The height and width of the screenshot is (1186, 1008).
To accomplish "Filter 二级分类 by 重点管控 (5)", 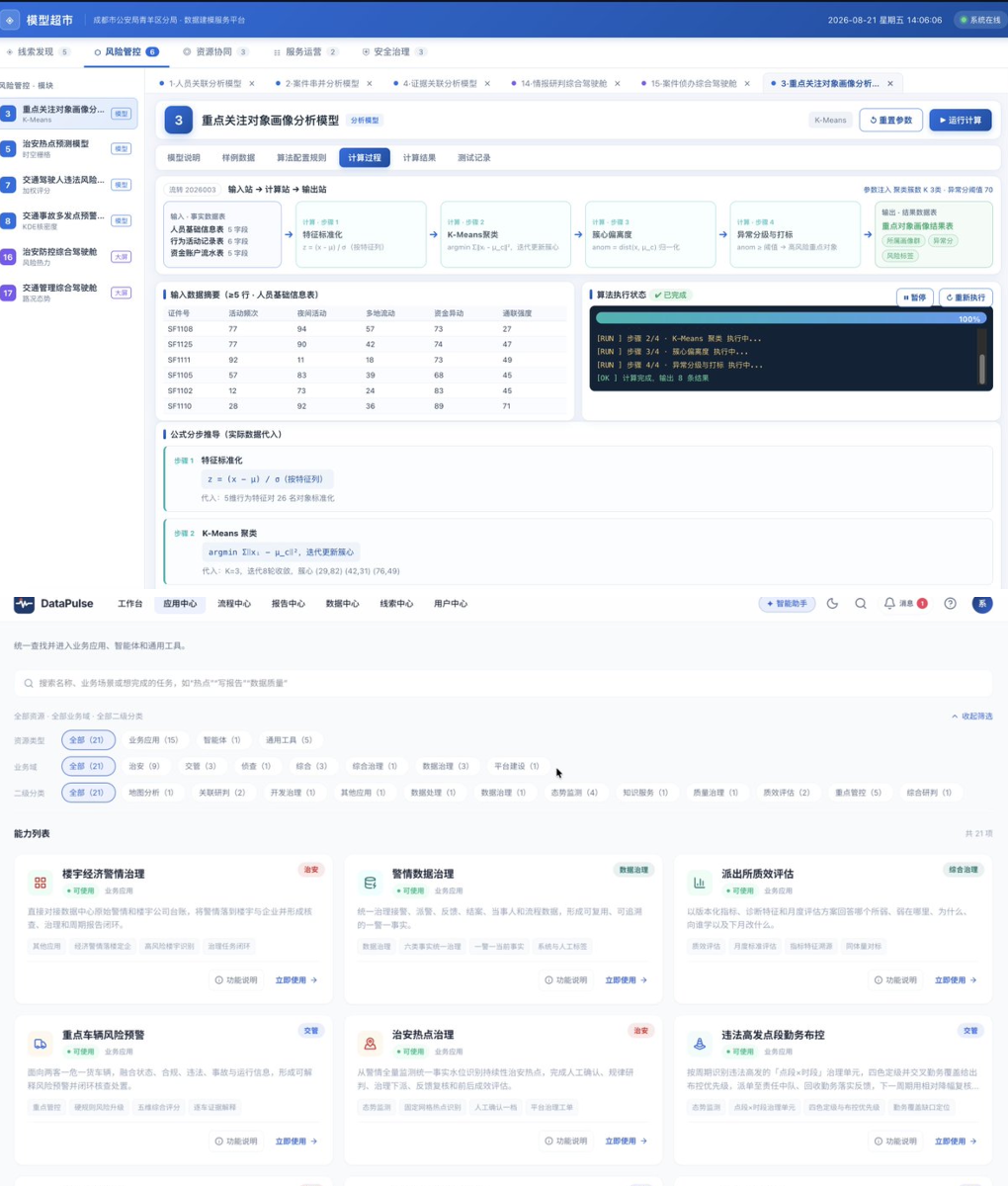I will [858, 793].
